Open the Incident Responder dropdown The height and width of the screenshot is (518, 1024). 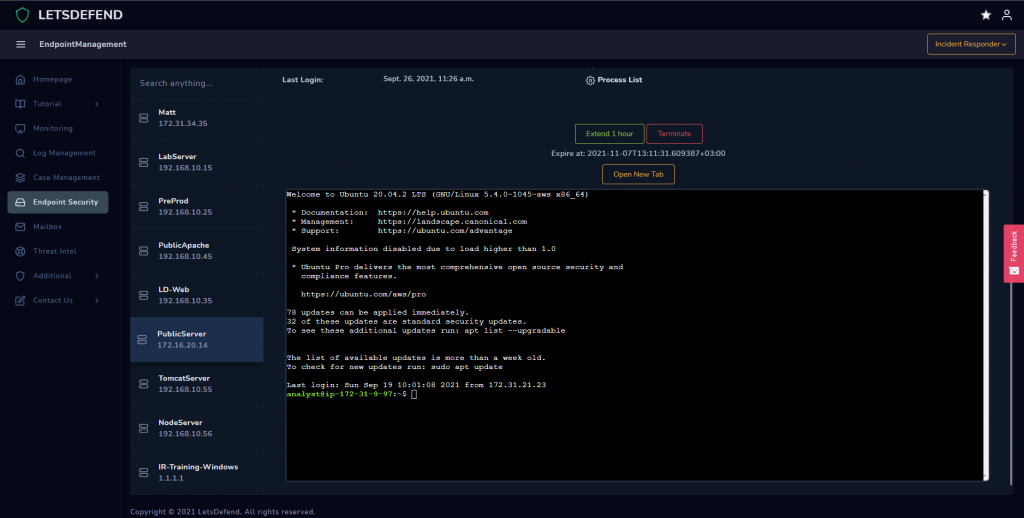(x=970, y=44)
